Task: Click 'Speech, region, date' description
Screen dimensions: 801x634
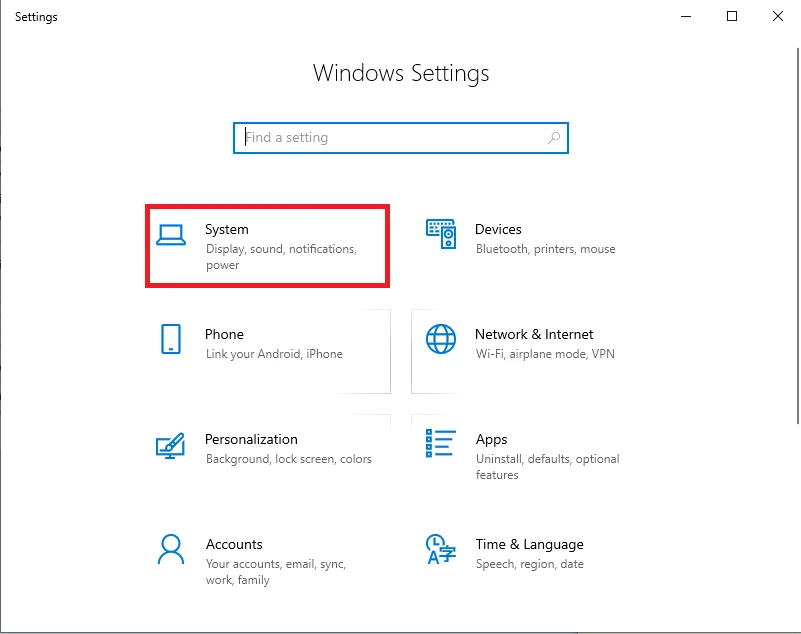Action: (x=529, y=564)
